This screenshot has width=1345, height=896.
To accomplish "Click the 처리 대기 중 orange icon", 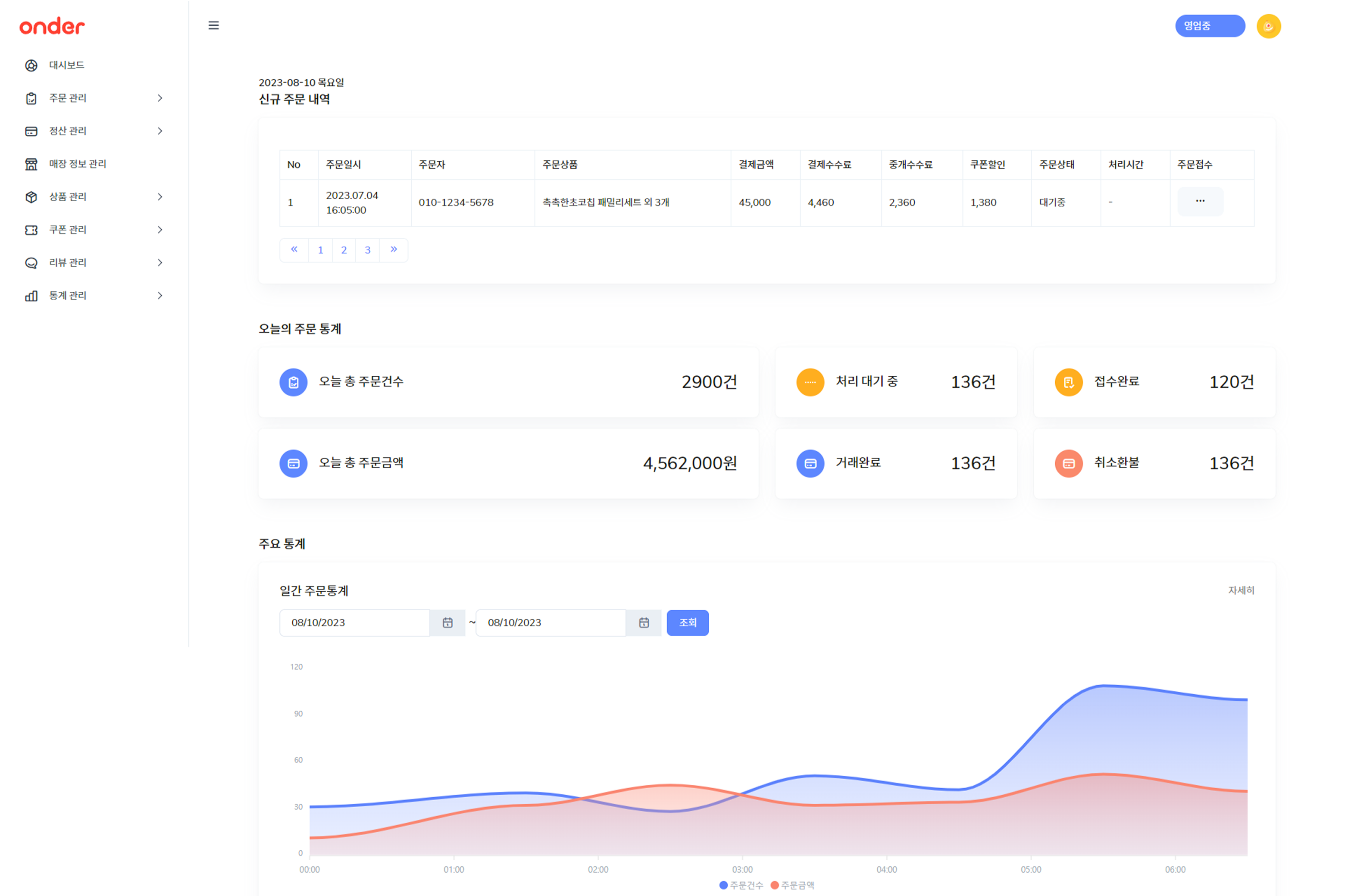I will (x=810, y=382).
